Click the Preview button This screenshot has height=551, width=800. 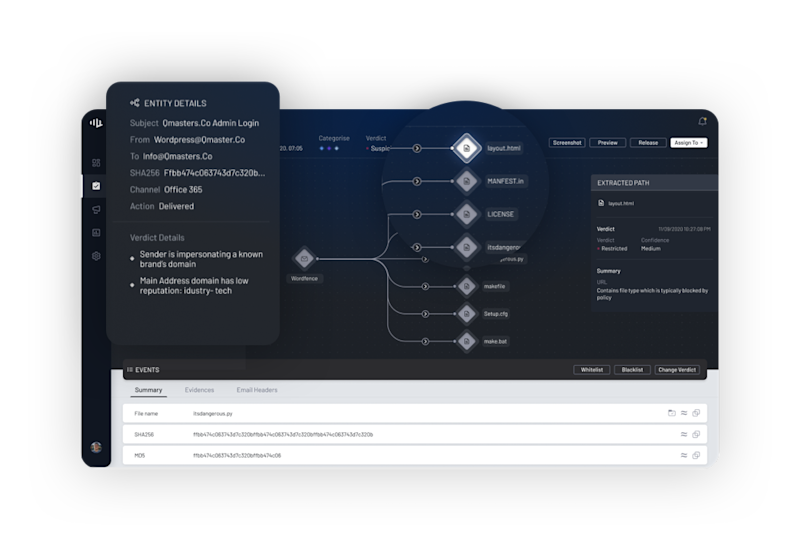click(x=607, y=143)
